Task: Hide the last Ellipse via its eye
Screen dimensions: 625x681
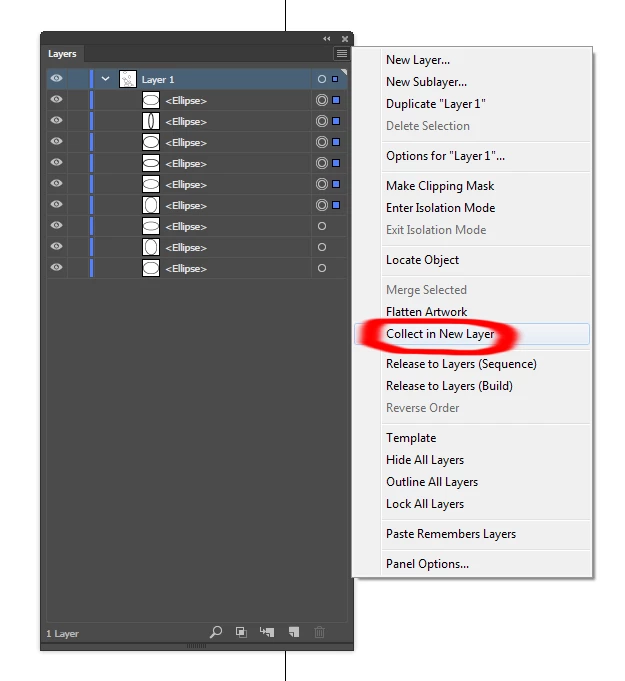Action: (56, 268)
